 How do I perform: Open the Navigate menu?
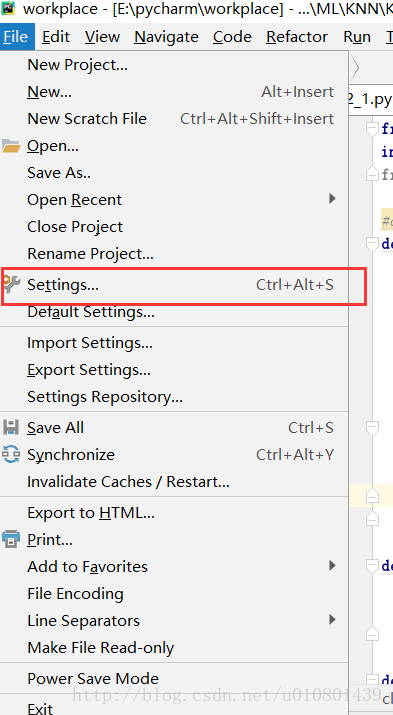point(166,36)
